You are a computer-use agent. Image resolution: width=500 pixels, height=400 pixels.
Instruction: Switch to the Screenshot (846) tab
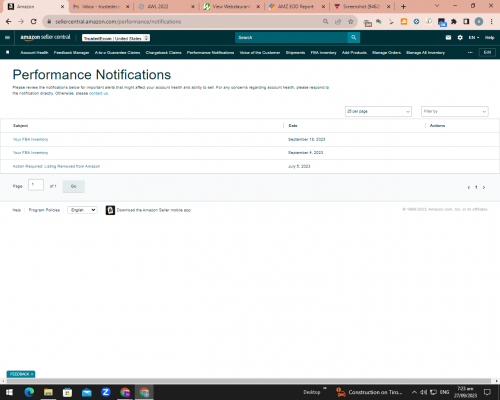(x=362, y=6)
